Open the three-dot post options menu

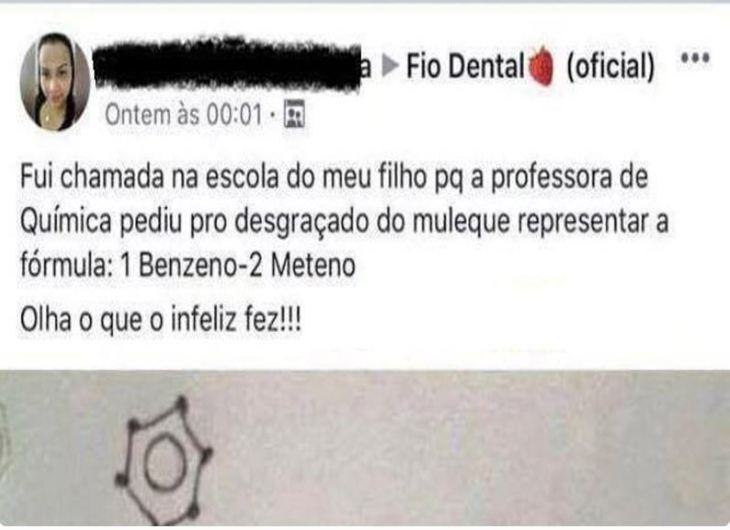pyautogui.click(x=695, y=58)
